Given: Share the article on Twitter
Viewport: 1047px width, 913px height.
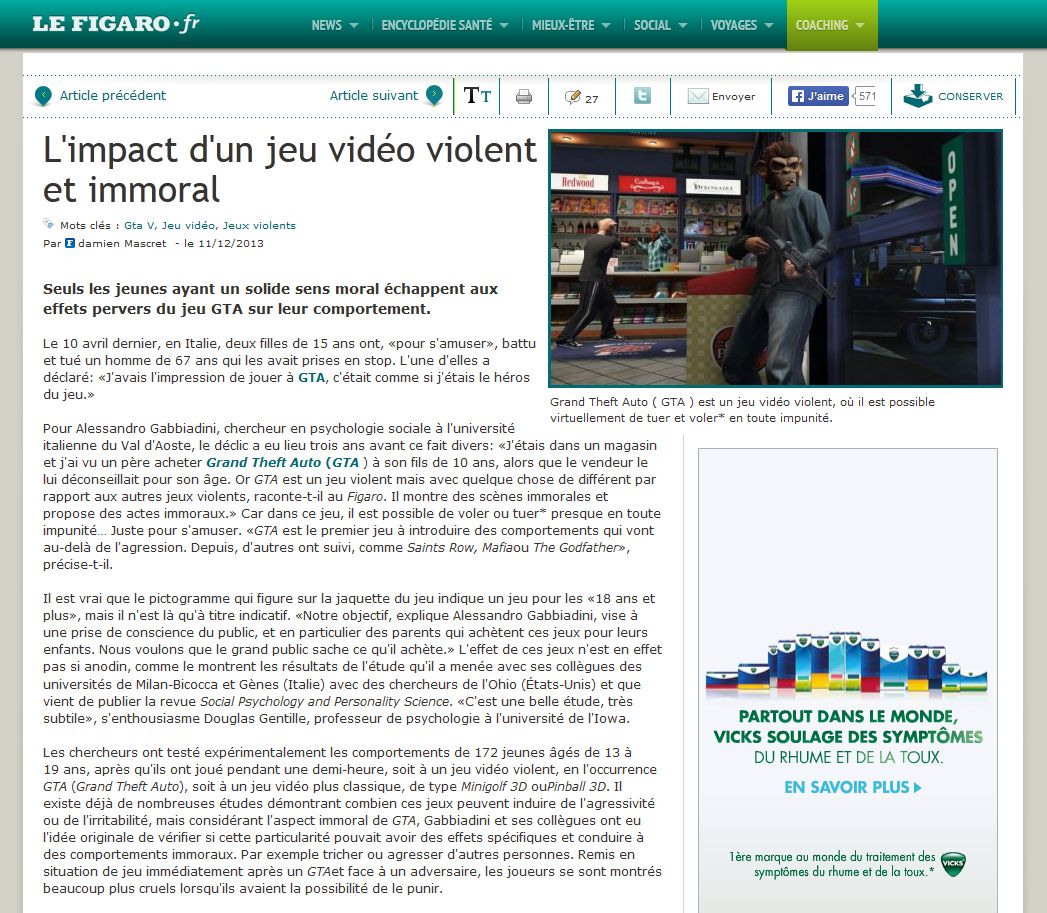Looking at the screenshot, I should tap(642, 96).
